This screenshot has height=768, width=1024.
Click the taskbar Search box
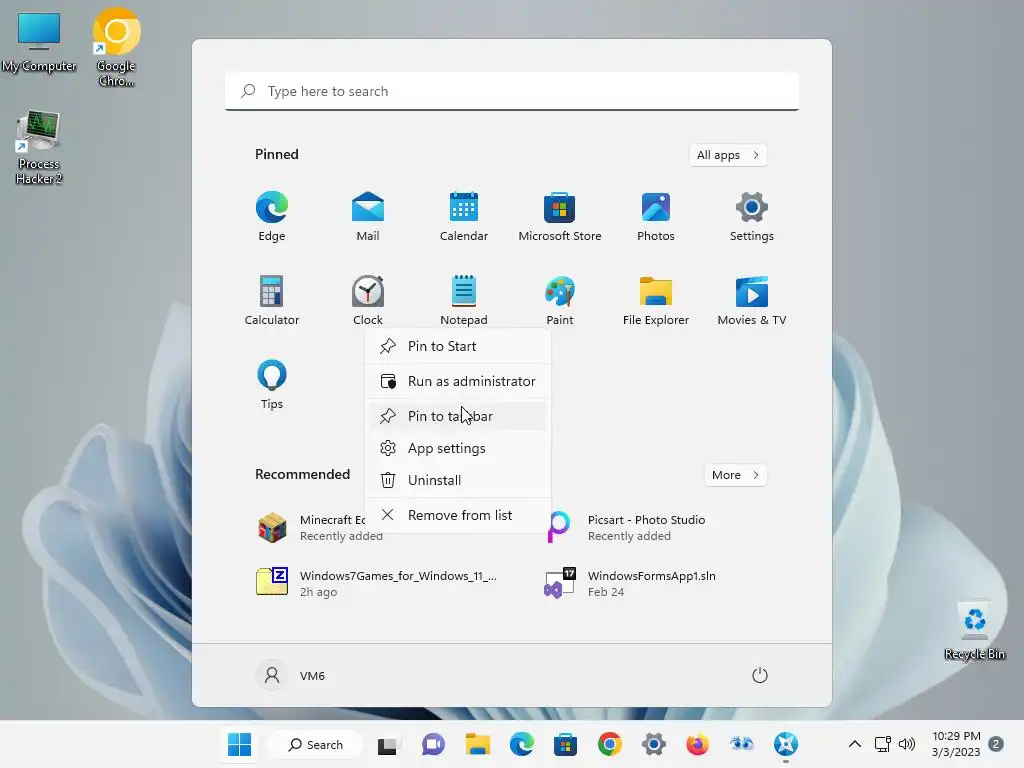(316, 744)
